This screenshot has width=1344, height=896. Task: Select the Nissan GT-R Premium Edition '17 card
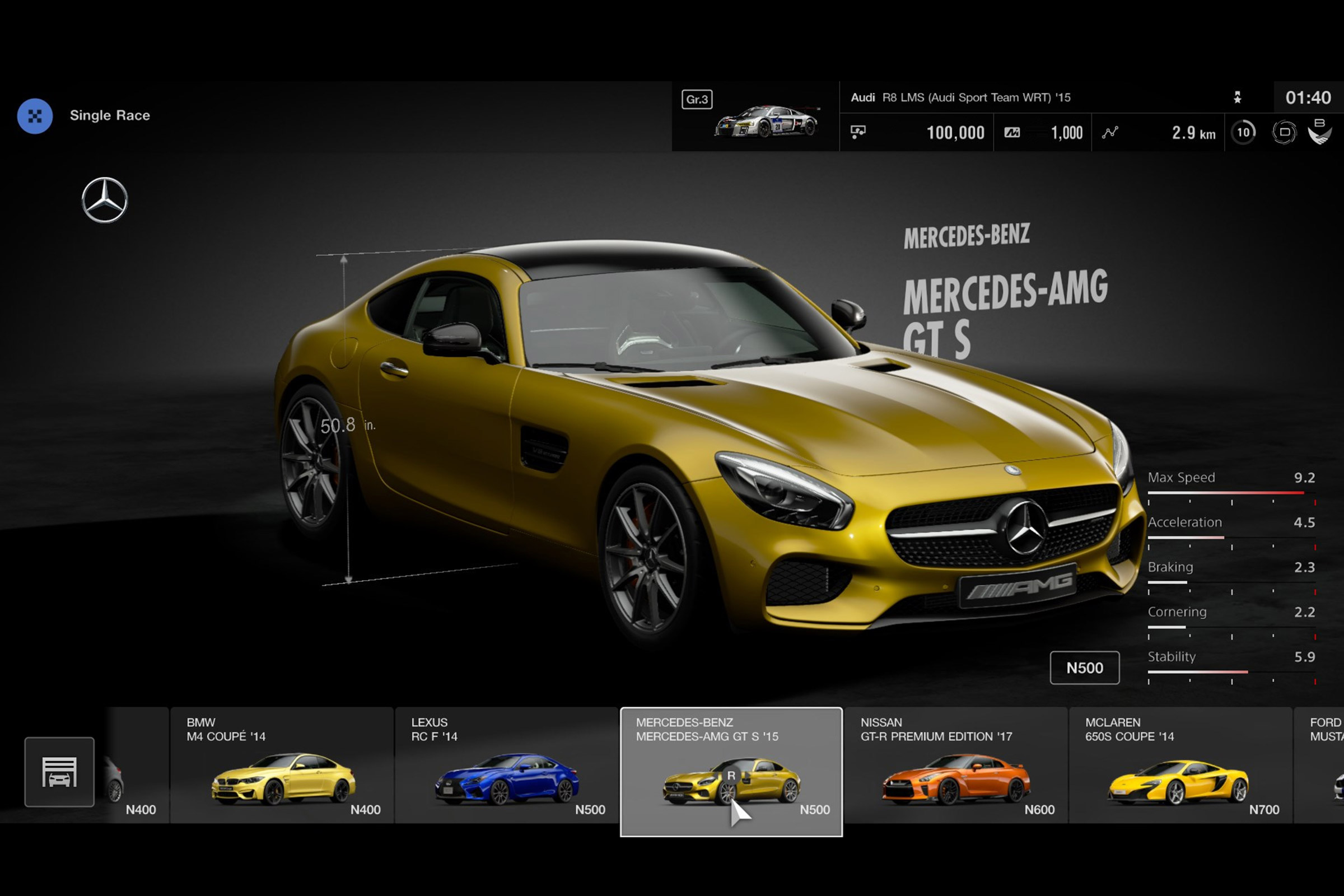click(x=956, y=765)
